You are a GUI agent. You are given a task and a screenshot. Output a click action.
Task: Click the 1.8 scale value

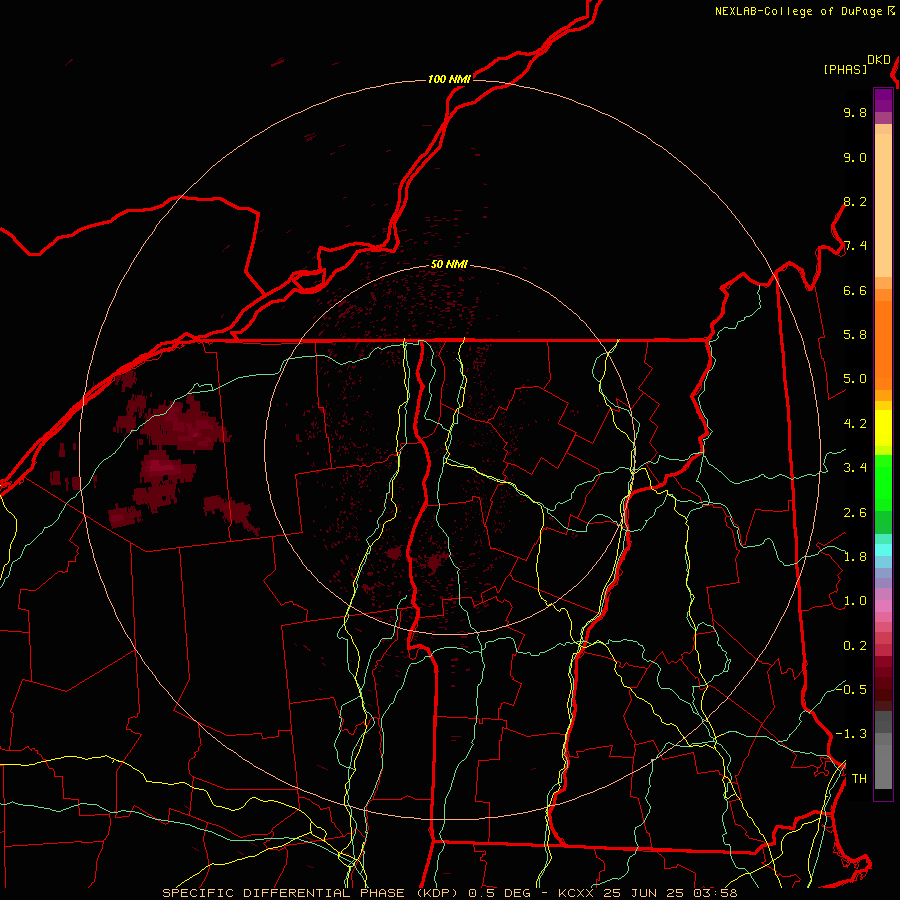(855, 557)
